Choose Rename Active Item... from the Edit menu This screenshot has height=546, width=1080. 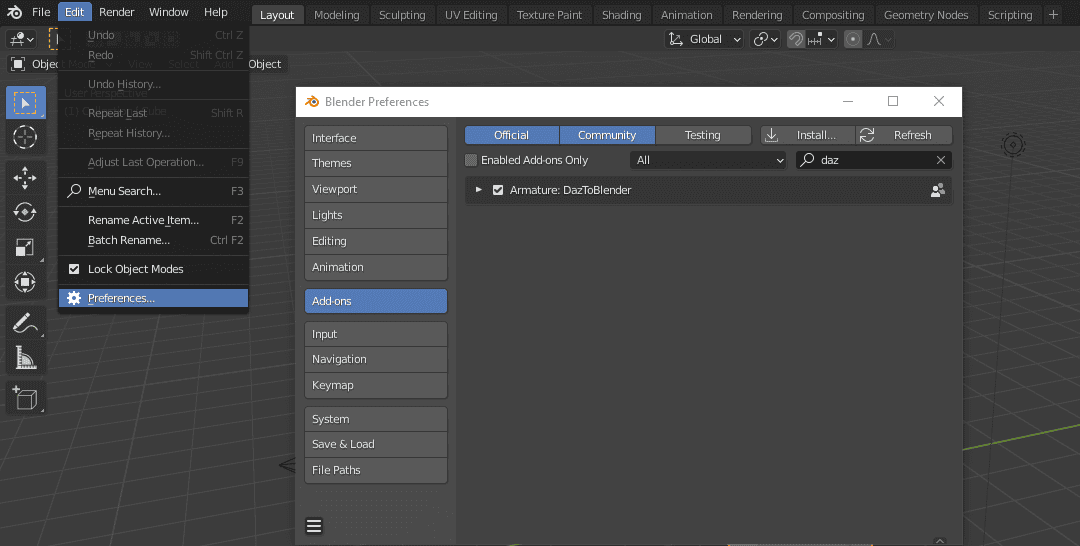tap(154, 220)
